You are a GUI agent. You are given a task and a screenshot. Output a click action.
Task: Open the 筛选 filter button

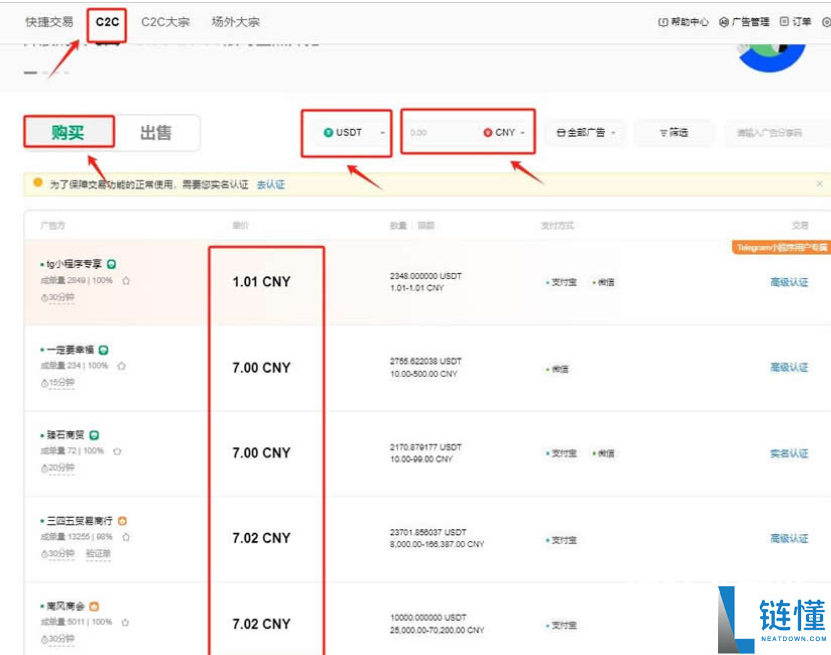[x=674, y=132]
